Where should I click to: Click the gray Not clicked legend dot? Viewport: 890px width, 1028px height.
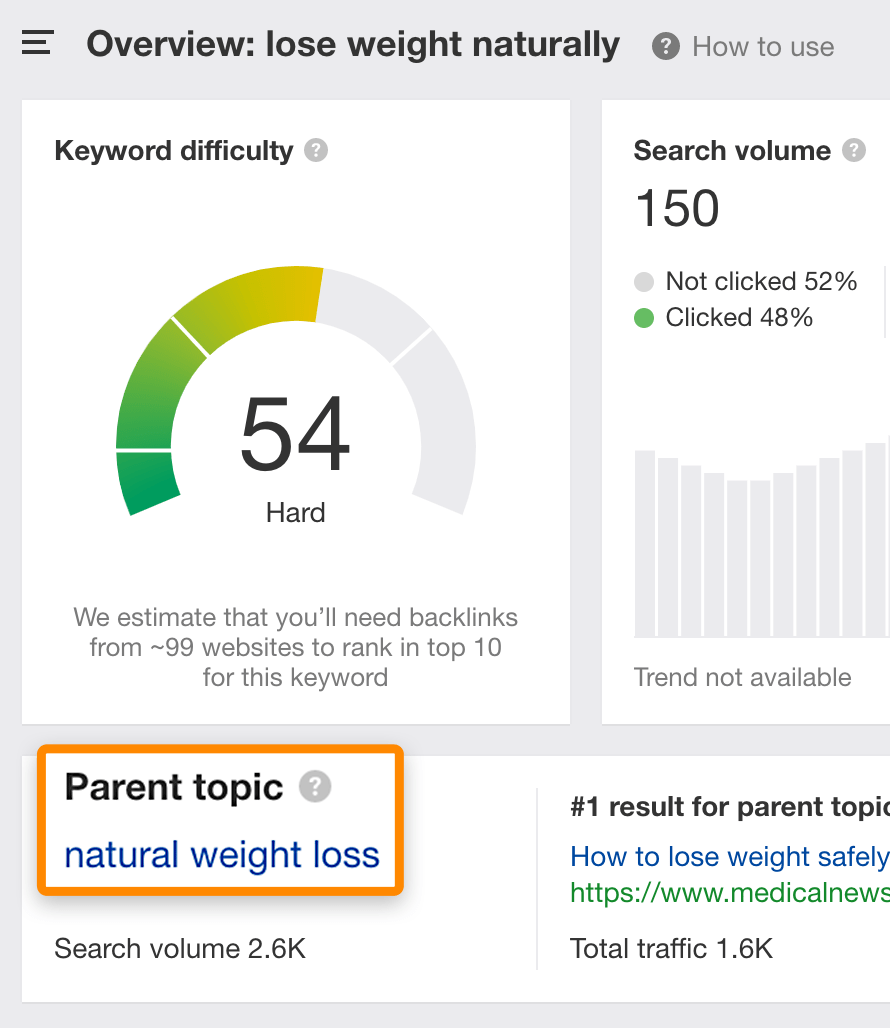click(644, 282)
